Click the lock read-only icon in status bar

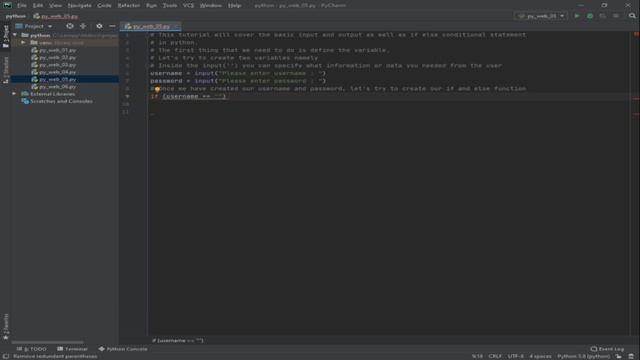[x=619, y=356]
